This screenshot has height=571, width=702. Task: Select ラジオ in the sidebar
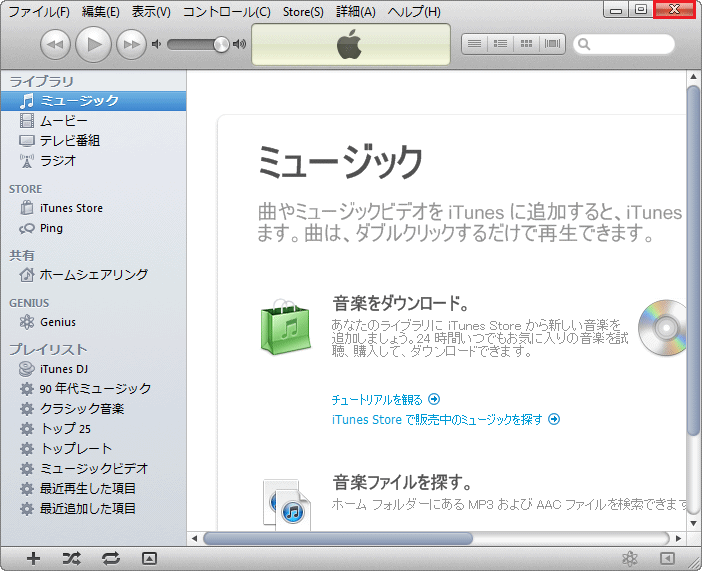point(93,160)
